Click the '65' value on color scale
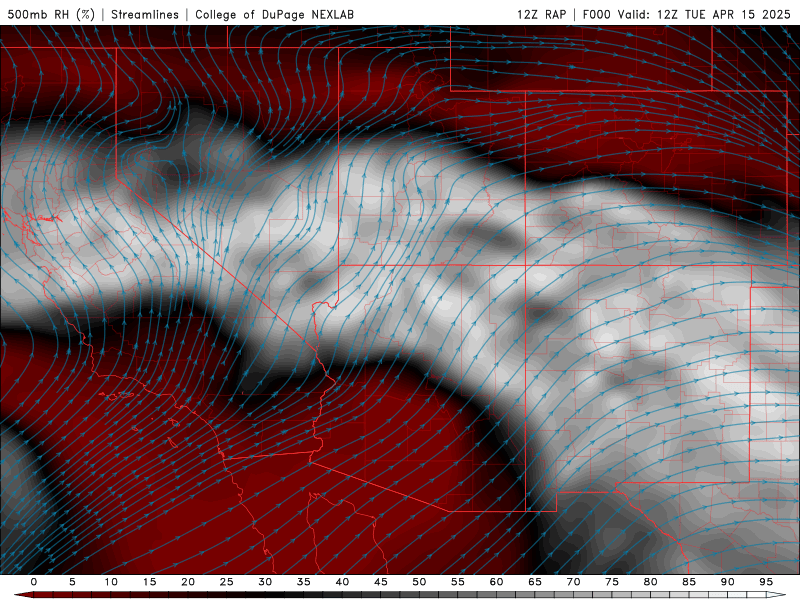The height and width of the screenshot is (600, 800). 535,582
